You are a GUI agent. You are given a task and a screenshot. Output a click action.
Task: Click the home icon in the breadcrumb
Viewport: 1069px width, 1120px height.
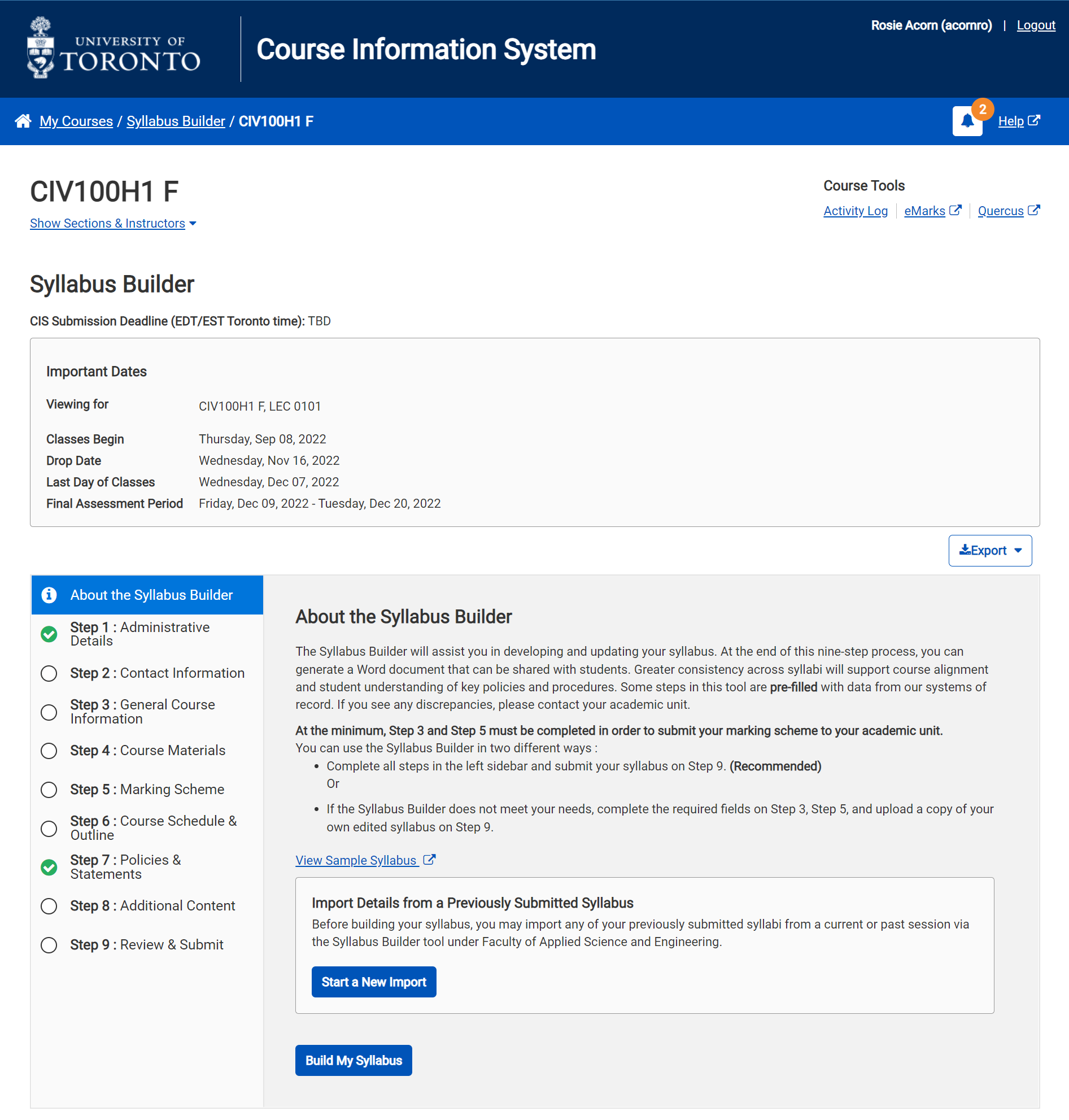coord(23,121)
